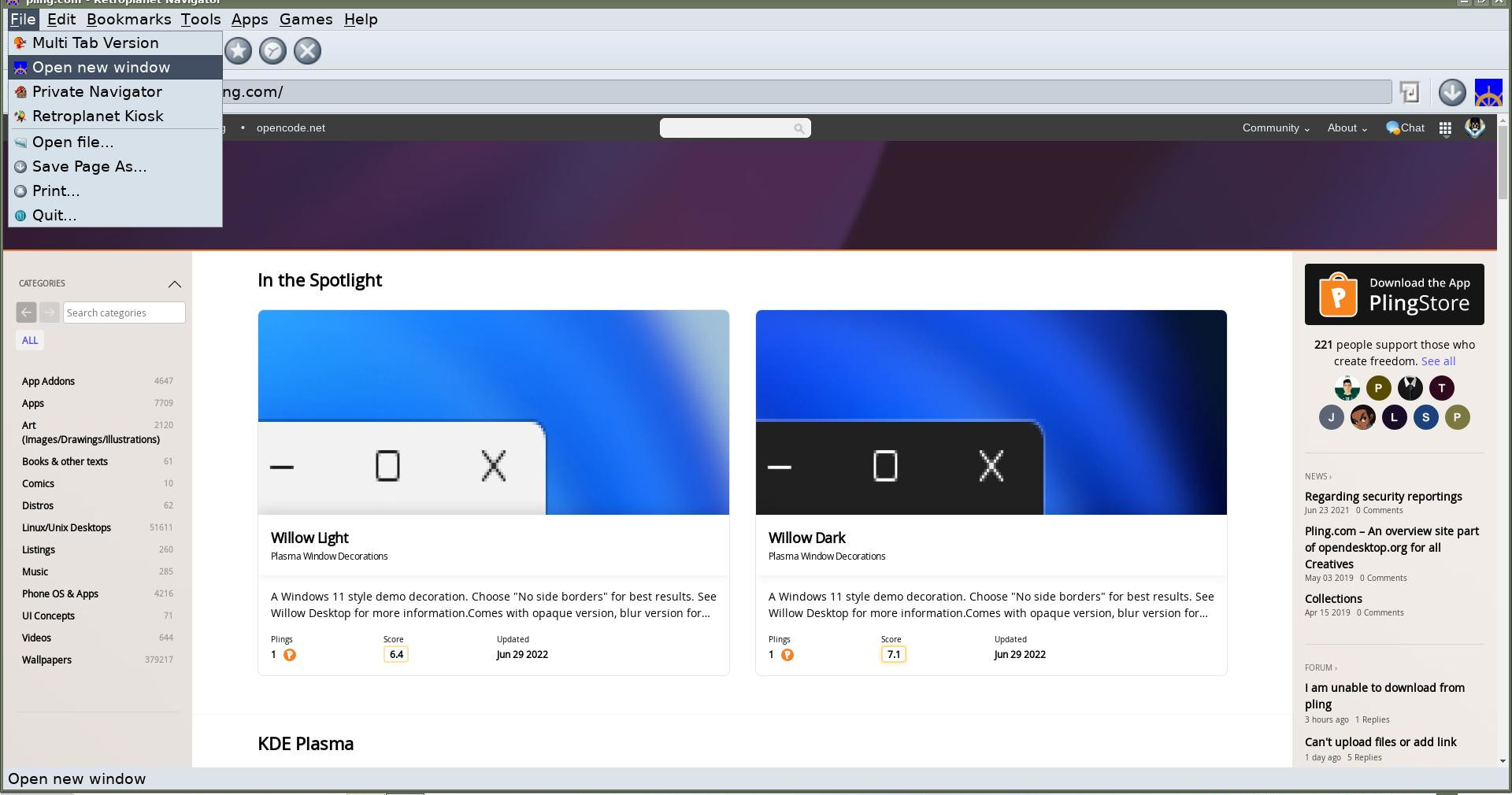Viewport: 1512px width, 795px height.
Task: Open the App Addons category
Action: 48,382
